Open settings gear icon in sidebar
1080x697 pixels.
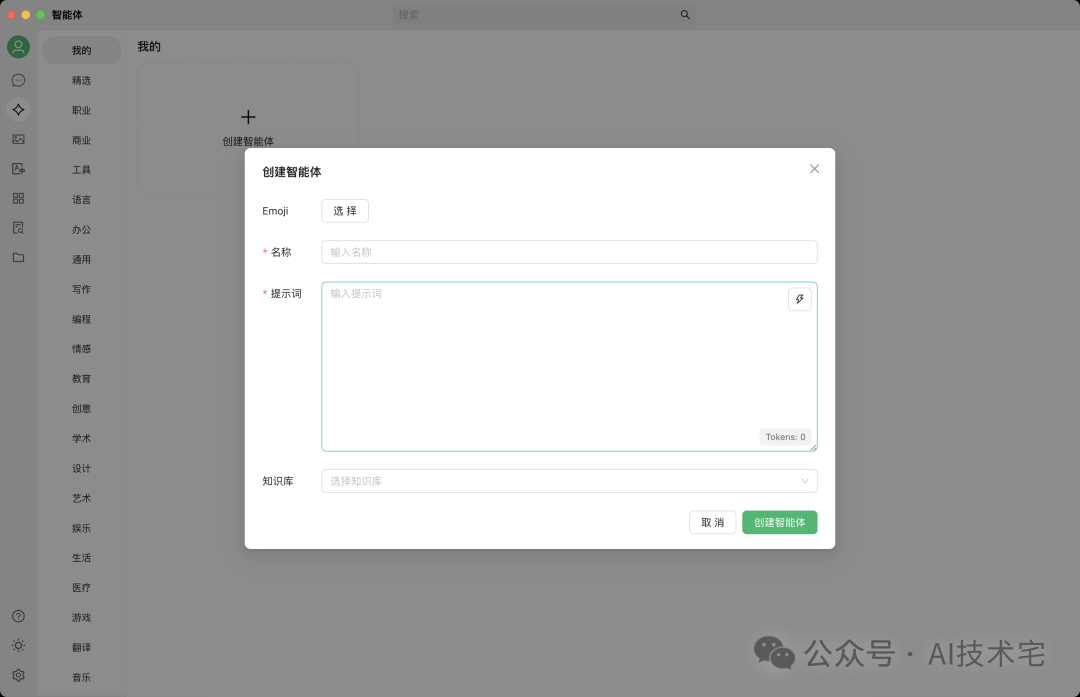(x=19, y=675)
